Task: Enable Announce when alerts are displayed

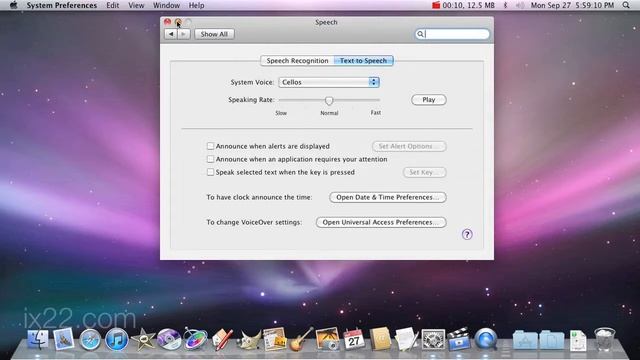Action: pyautogui.click(x=210, y=146)
